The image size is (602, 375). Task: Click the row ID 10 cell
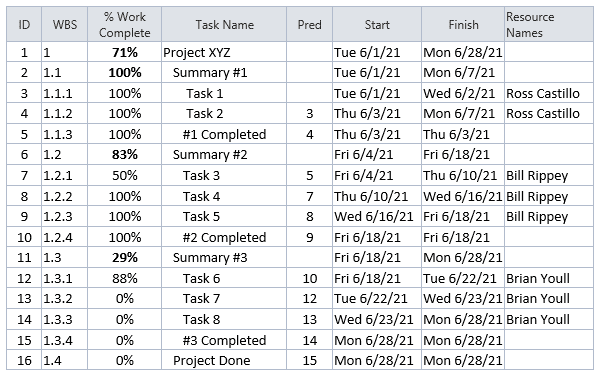tap(24, 237)
